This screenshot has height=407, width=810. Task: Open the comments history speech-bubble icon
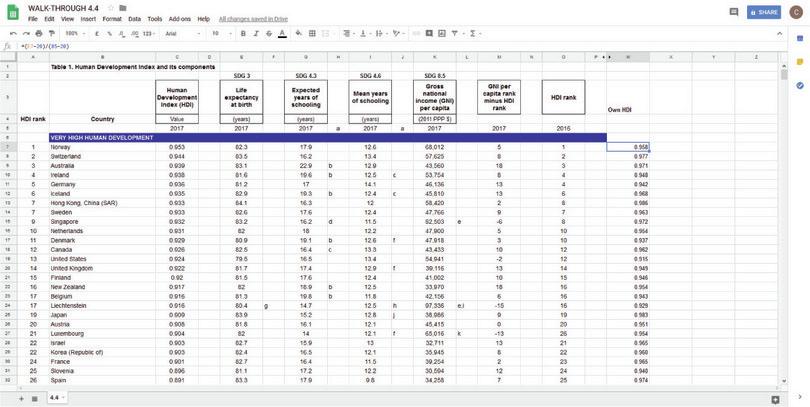734,12
